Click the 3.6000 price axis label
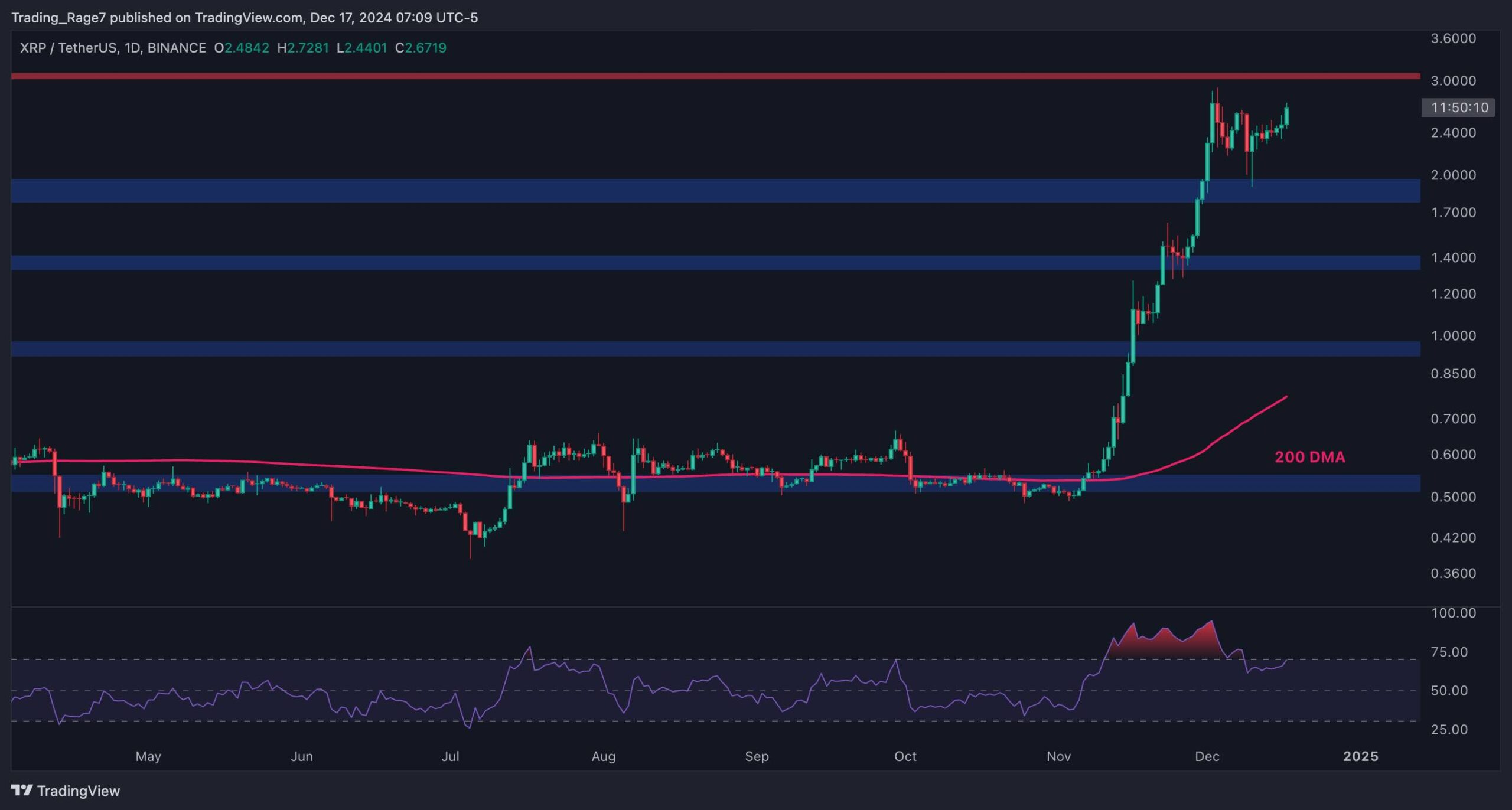The width and height of the screenshot is (1512, 810). coord(1453,38)
